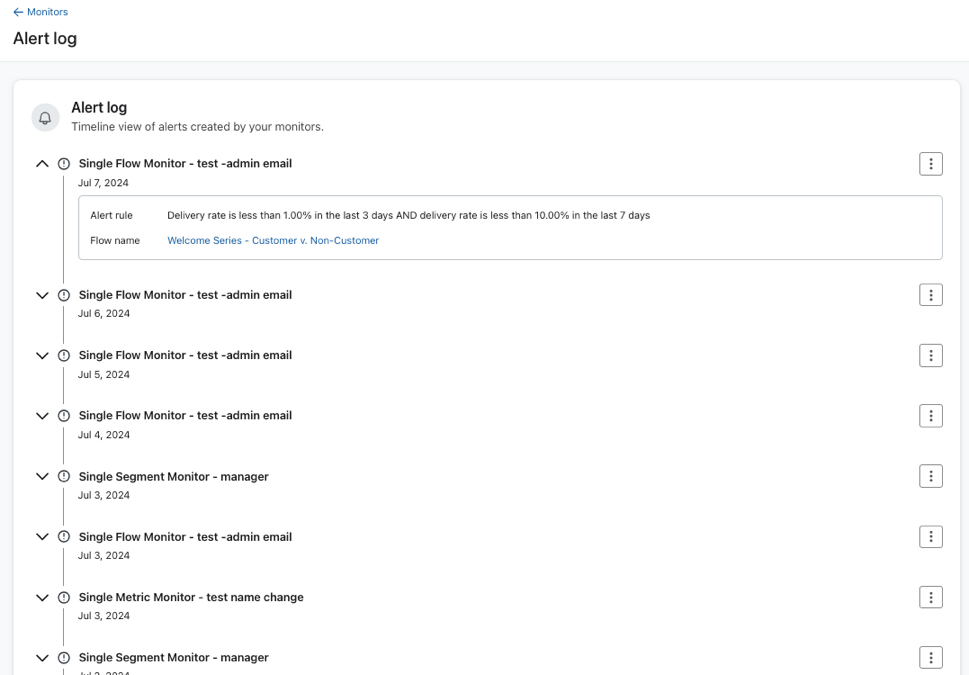Viewport: 969px width, 675px height.
Task: Open the kebab menu for Single Metric Monitor
Action: click(x=930, y=596)
